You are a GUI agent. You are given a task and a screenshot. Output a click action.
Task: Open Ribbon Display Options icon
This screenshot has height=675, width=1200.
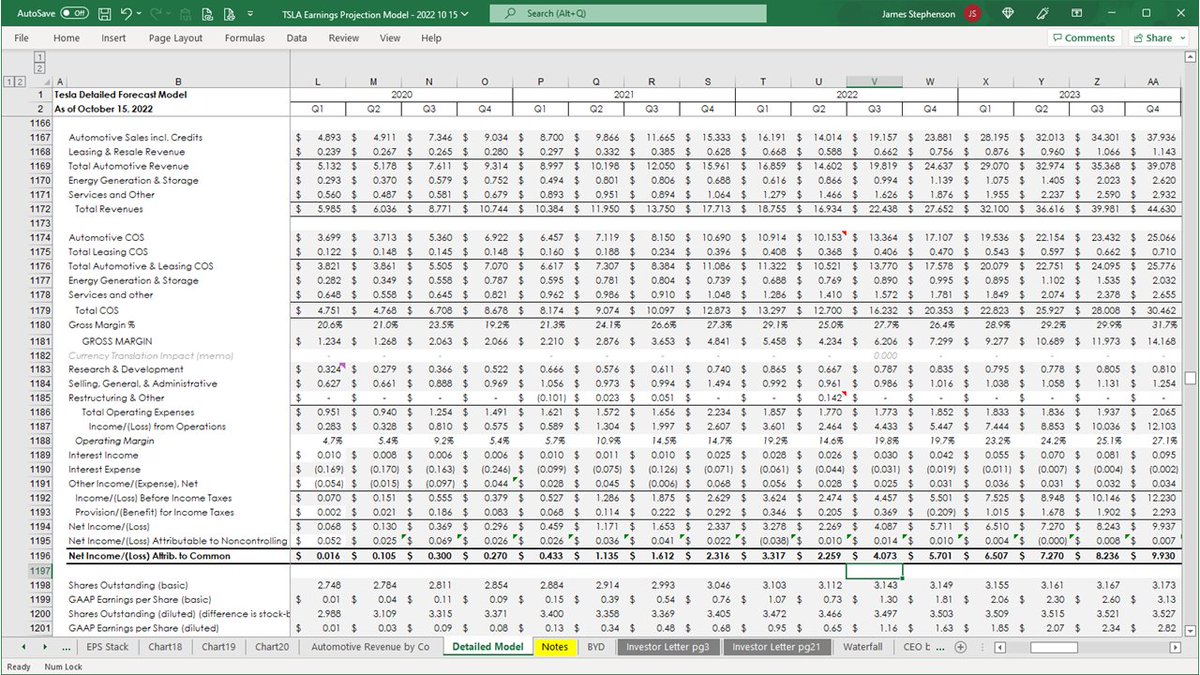click(x=1078, y=14)
